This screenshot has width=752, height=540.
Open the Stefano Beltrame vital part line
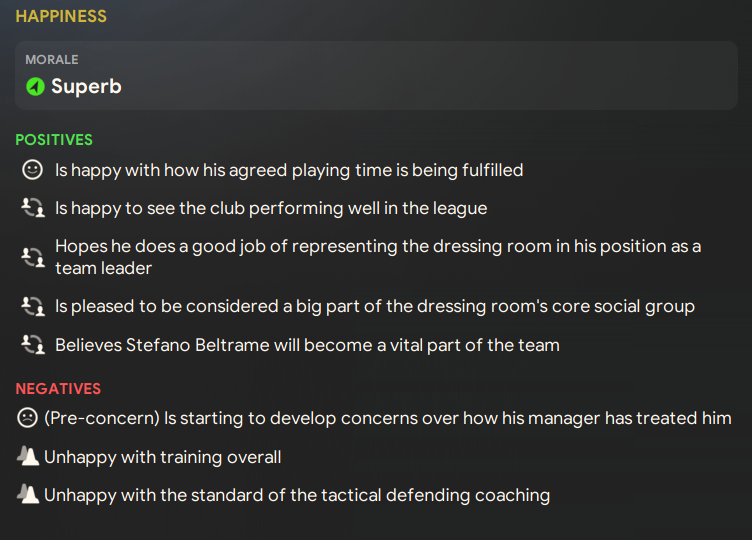[307, 345]
